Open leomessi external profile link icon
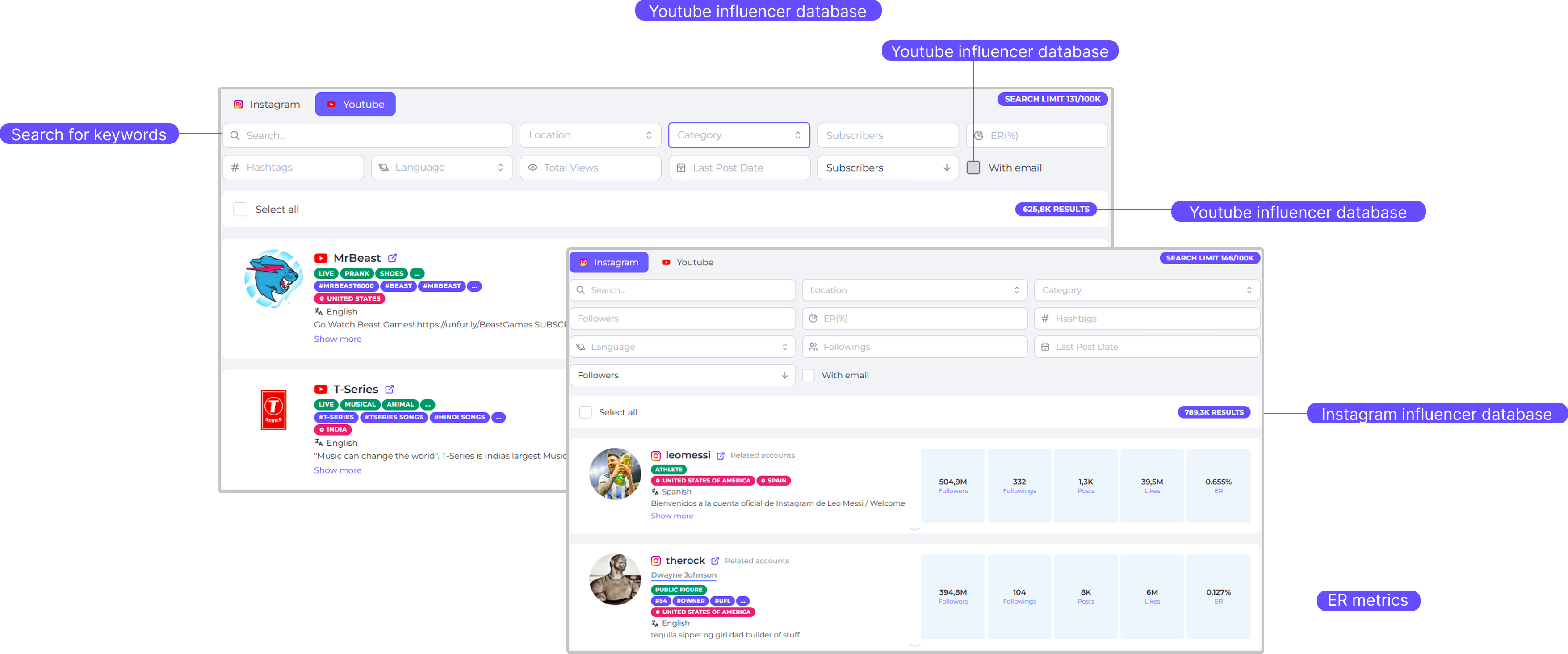Screen dimensions: 1568x654 tap(721, 456)
